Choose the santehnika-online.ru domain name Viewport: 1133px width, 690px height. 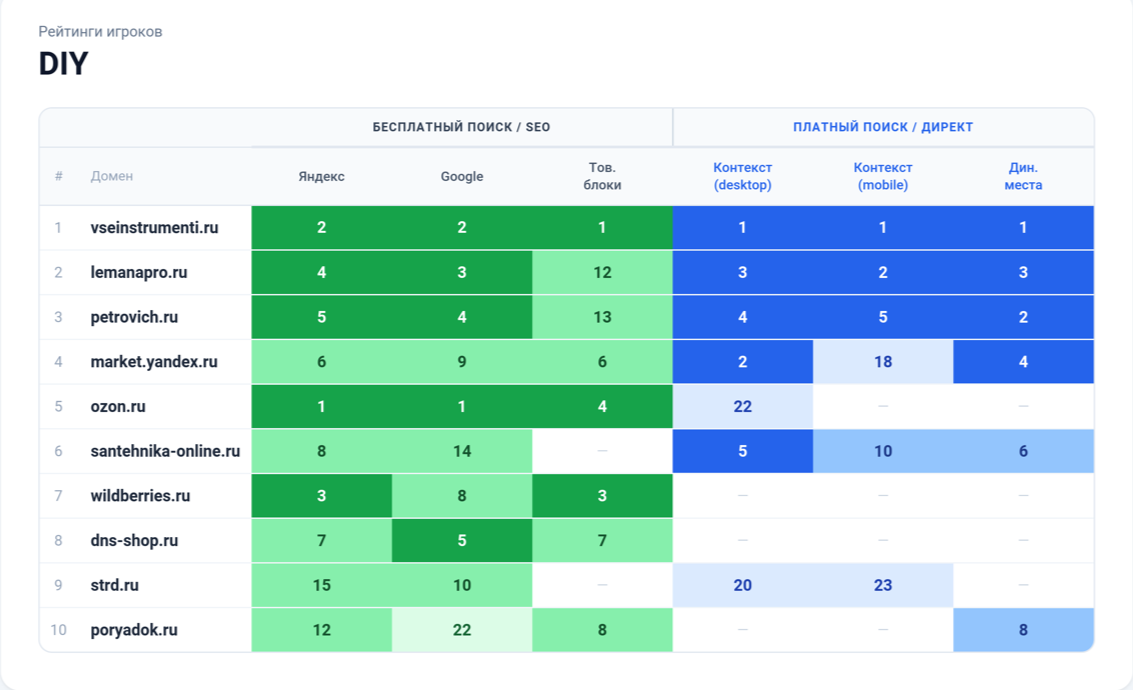165,452
